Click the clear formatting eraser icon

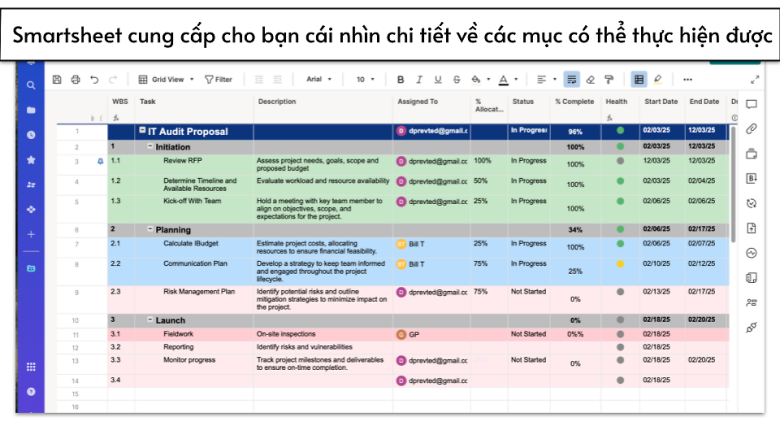tap(590, 80)
